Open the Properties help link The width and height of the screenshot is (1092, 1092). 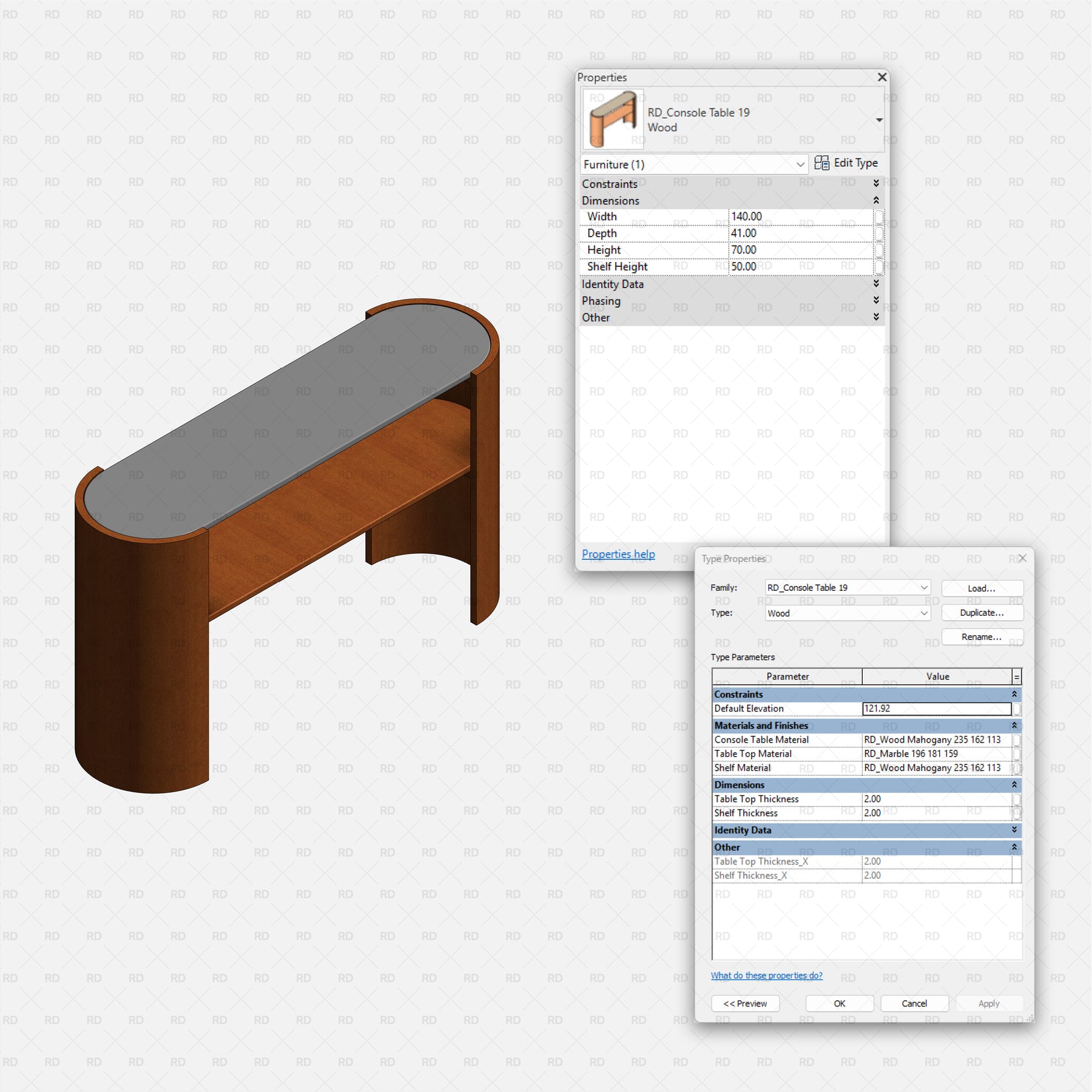(x=618, y=554)
